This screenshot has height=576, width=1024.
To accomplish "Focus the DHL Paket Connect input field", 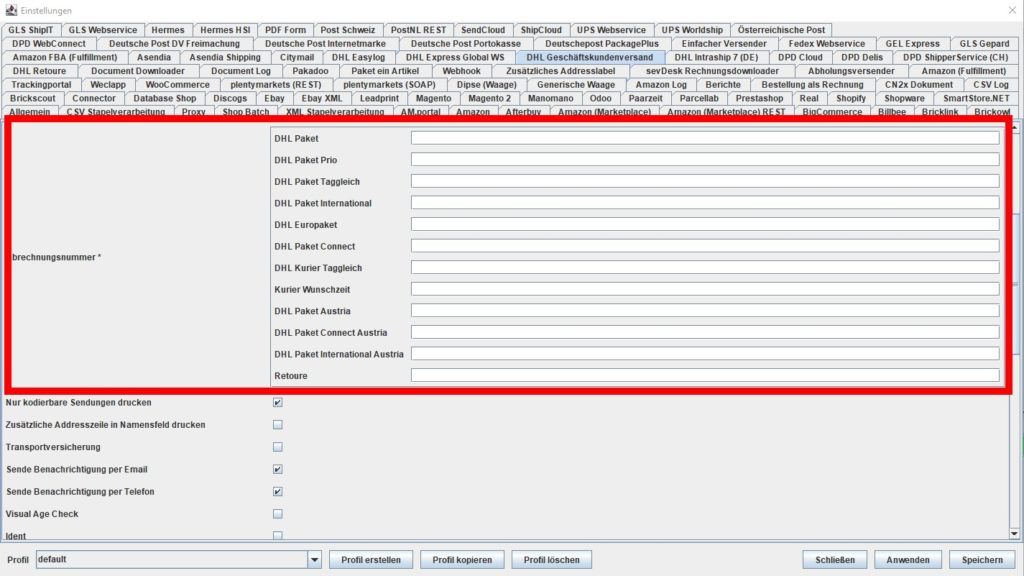I will click(705, 246).
